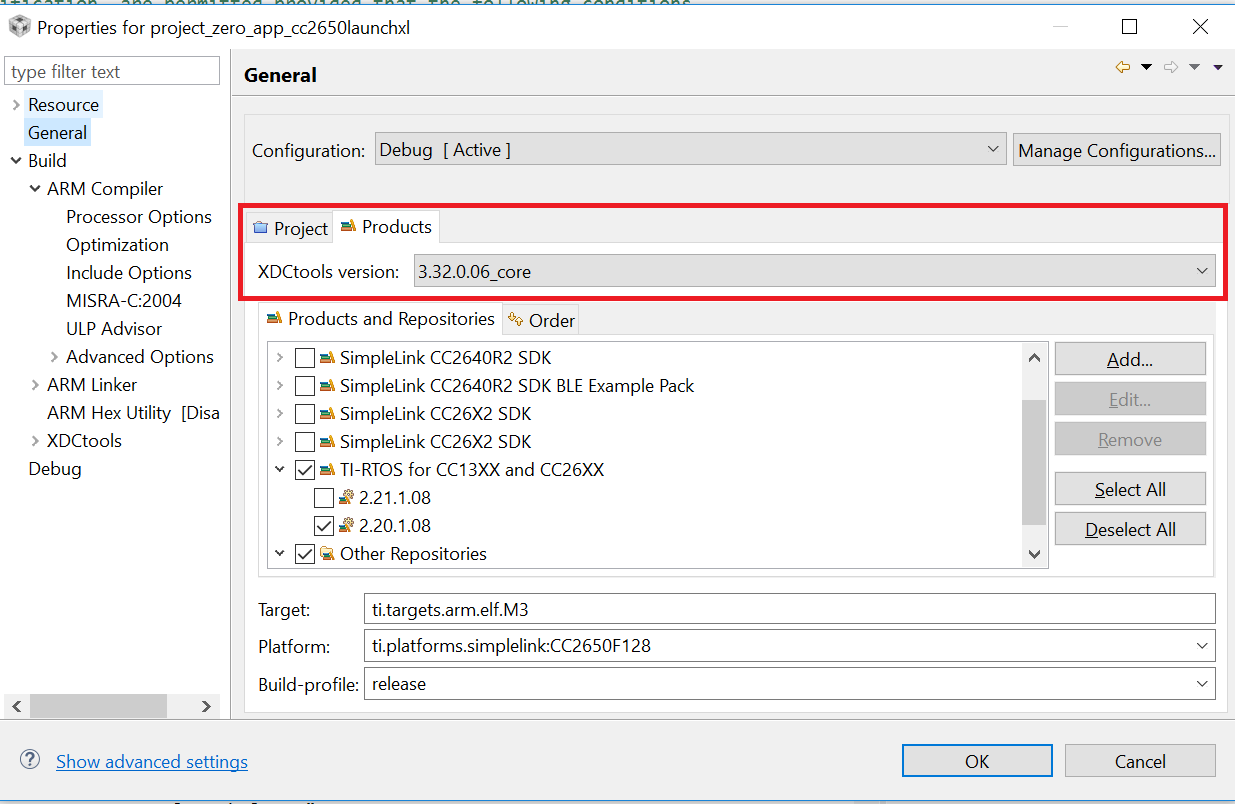Select Processor Options in the tree
Image resolution: width=1235 pixels, height=804 pixels.
click(139, 216)
